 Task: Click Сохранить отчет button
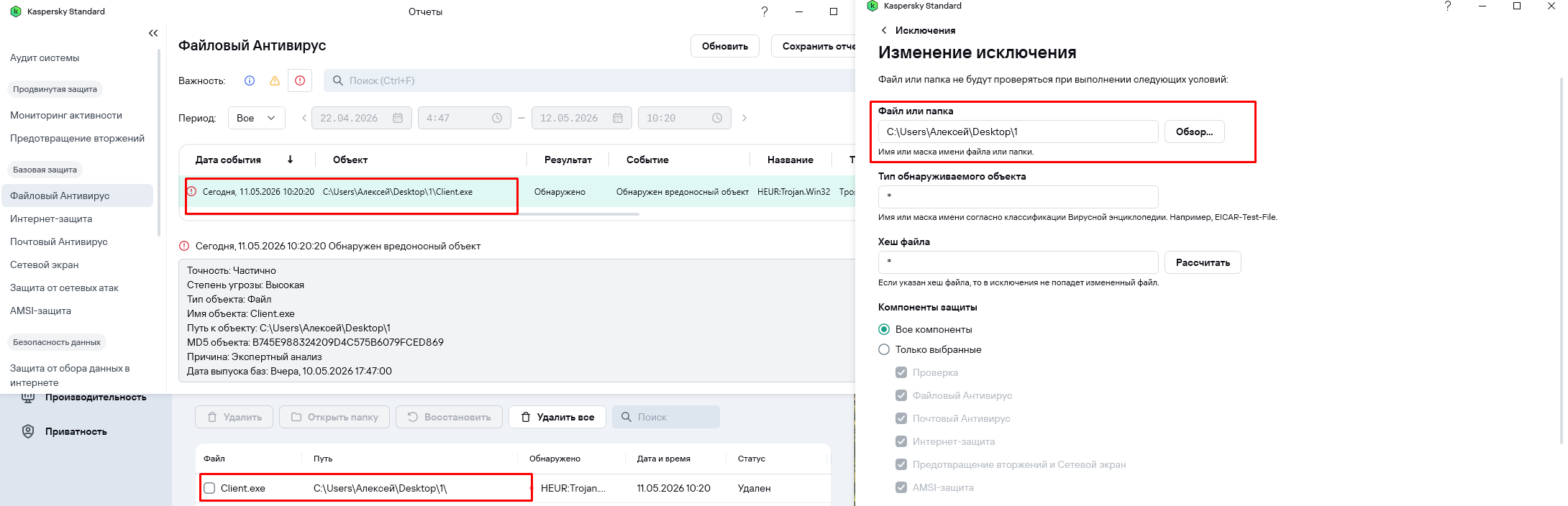813,46
